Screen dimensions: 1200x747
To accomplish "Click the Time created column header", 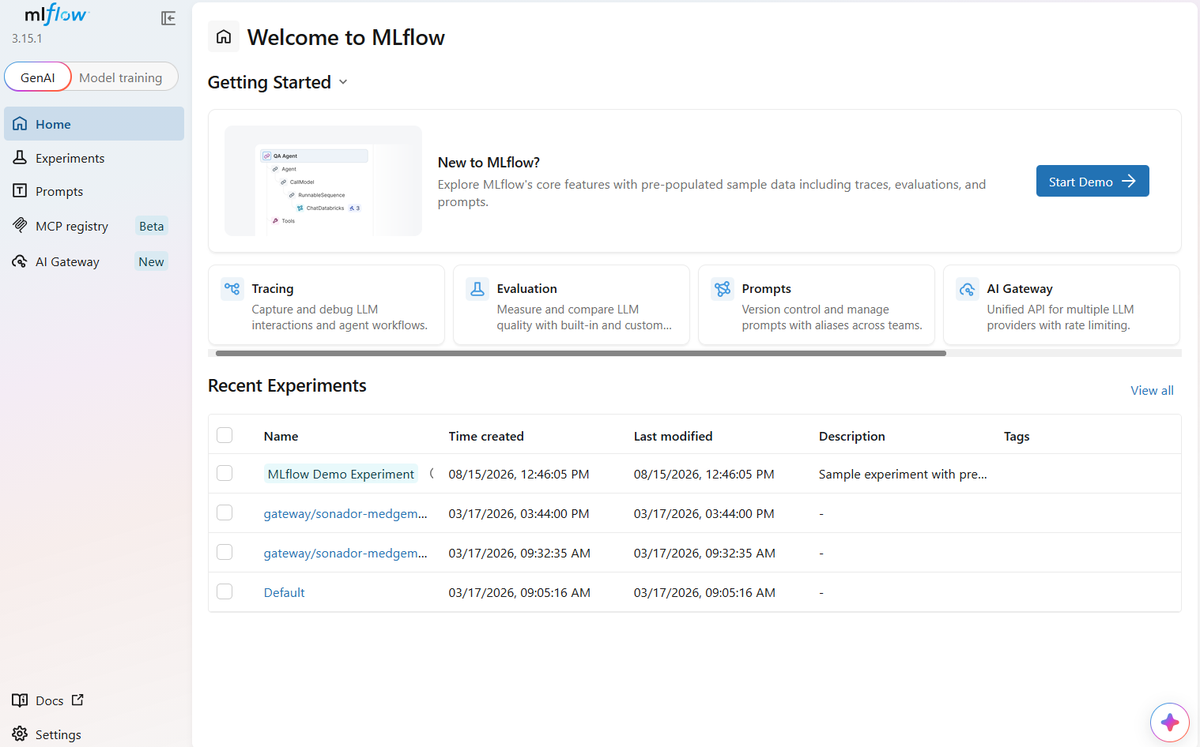I will click(486, 436).
